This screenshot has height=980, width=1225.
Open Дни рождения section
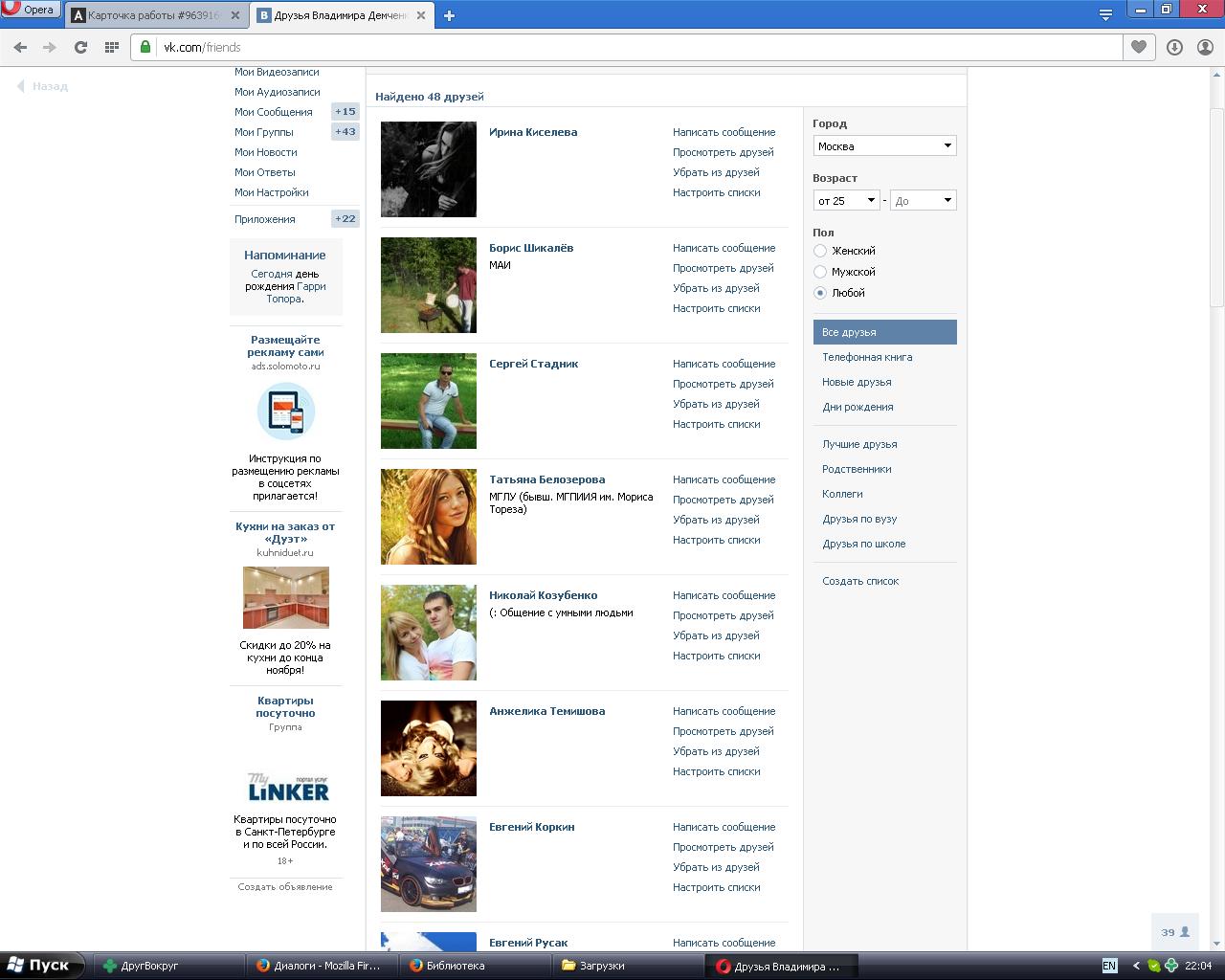pyautogui.click(x=857, y=407)
